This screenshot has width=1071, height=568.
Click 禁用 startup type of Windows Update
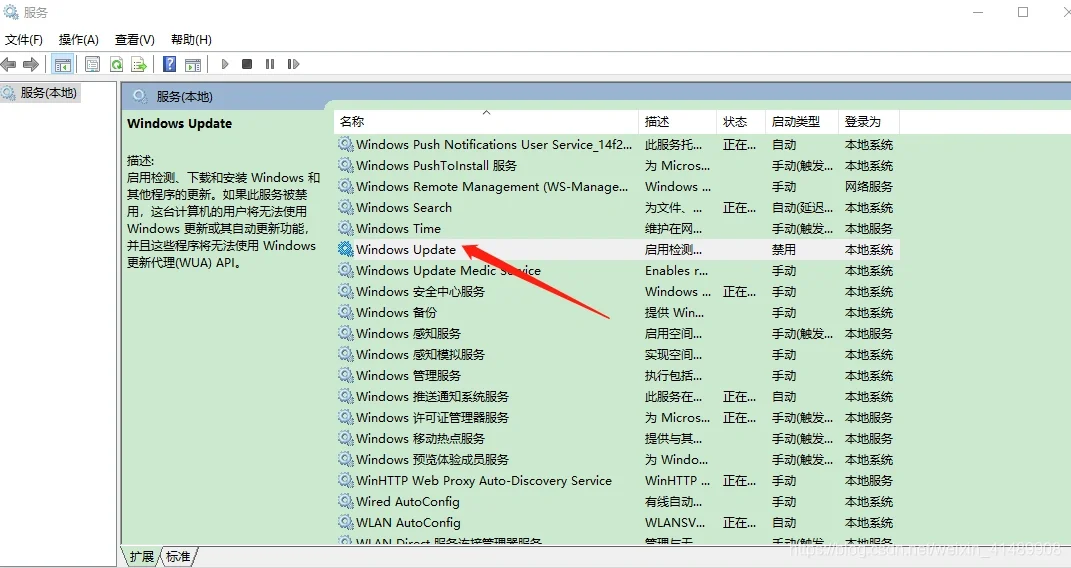[784, 250]
